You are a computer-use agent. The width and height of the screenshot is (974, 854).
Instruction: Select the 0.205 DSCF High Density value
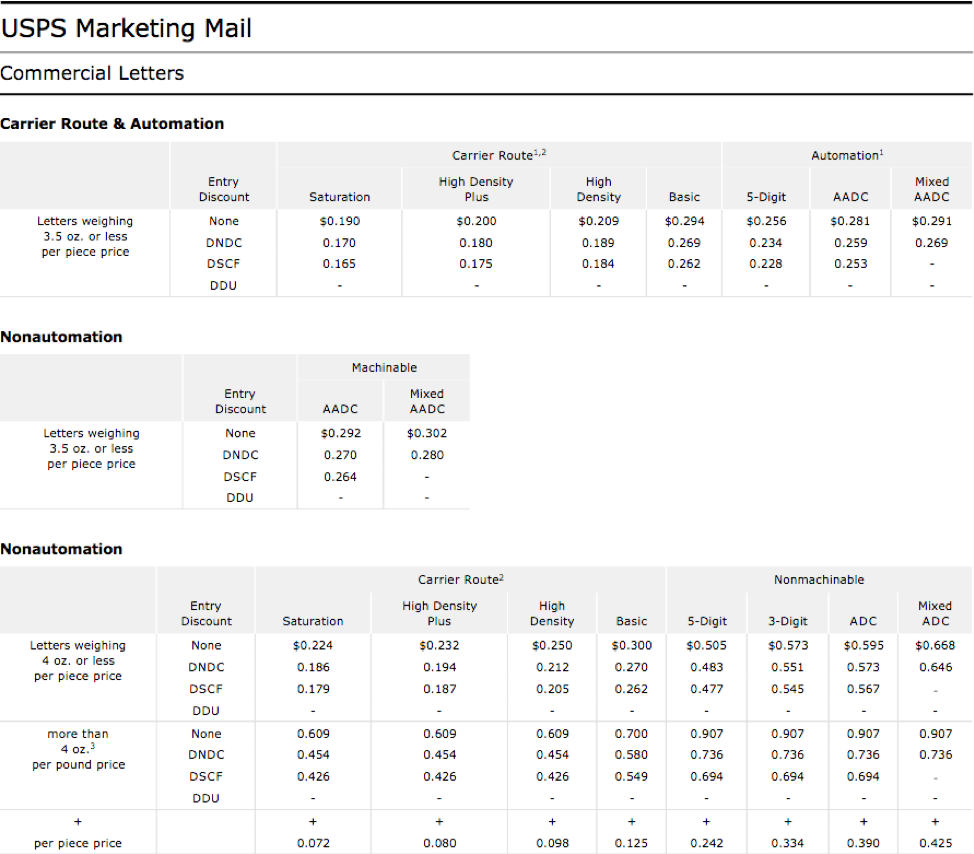click(x=552, y=689)
